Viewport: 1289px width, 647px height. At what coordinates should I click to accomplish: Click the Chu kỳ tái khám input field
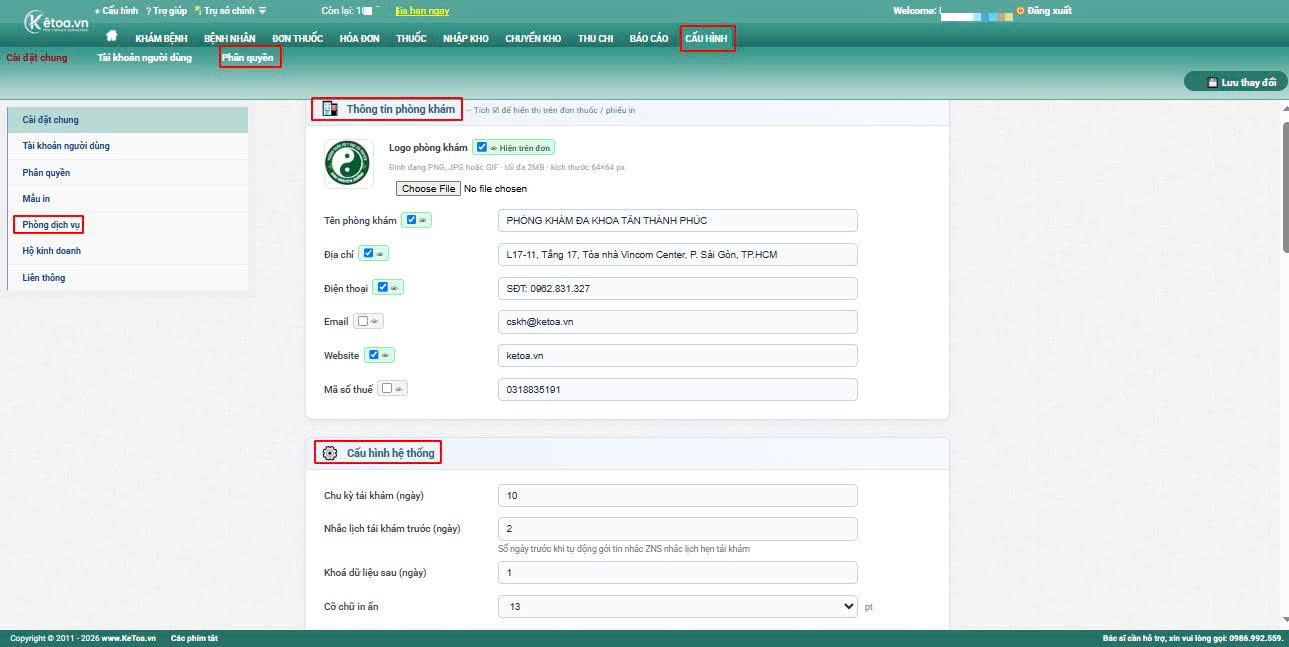[677, 495]
